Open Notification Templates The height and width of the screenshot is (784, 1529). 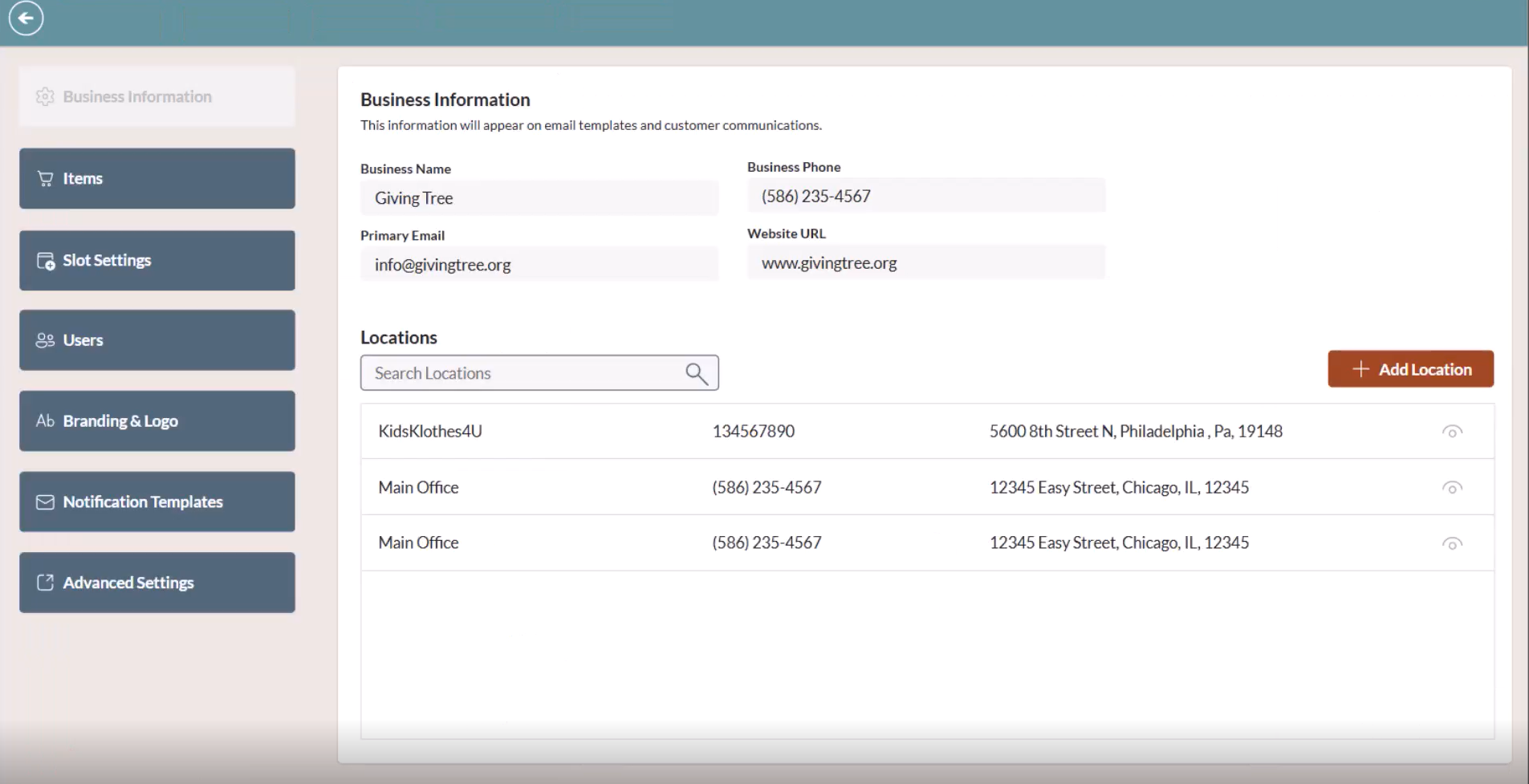157,502
